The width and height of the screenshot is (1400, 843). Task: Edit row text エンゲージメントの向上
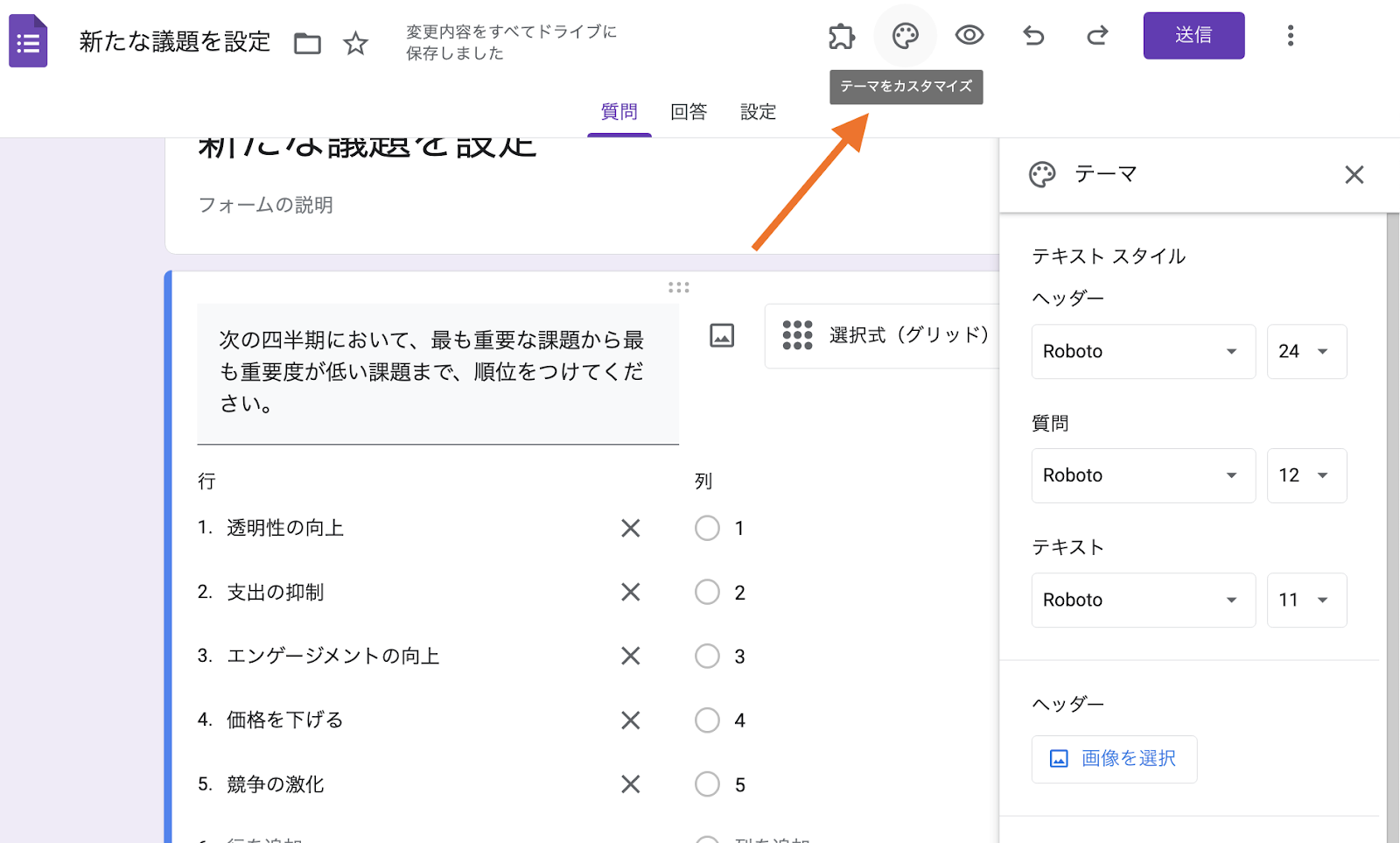coord(333,656)
